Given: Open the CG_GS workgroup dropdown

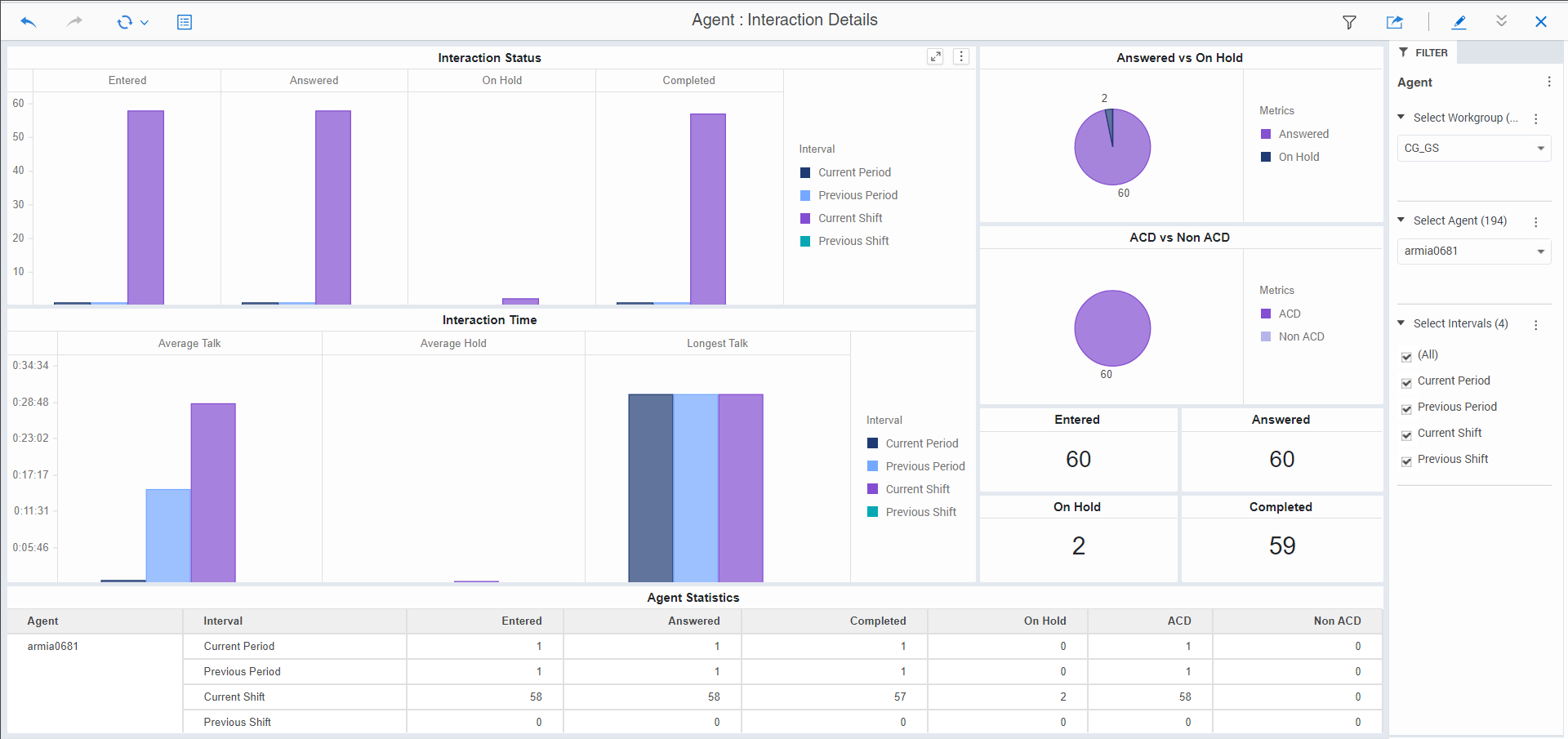Looking at the screenshot, I should click(1473, 149).
